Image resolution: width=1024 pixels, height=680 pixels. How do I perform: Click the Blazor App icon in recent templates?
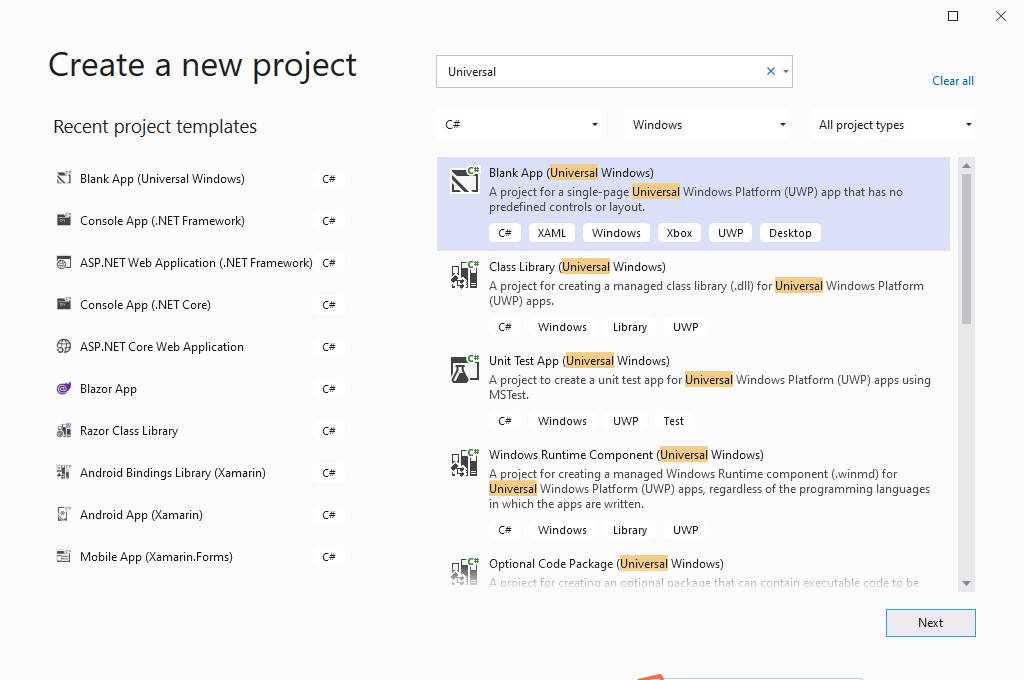coord(64,389)
